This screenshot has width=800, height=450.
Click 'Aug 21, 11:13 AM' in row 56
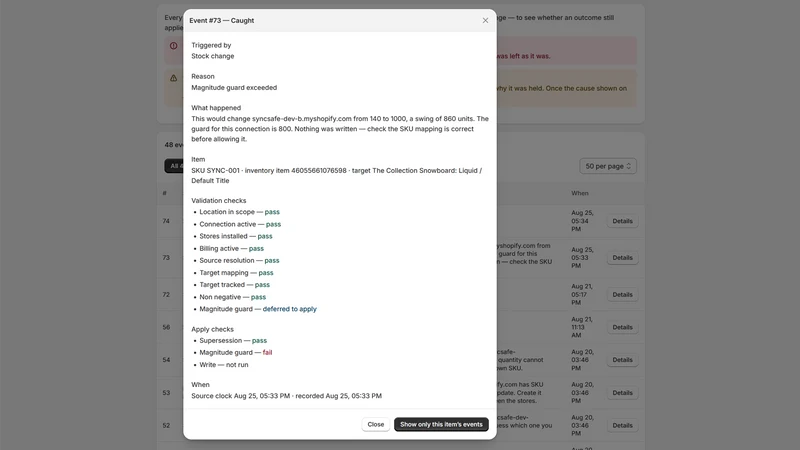click(583, 327)
